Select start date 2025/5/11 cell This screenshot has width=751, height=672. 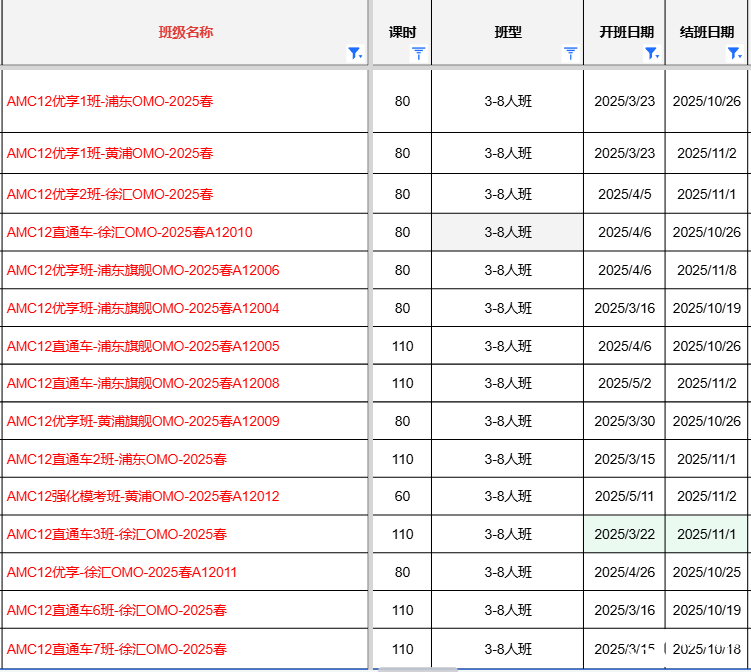(x=625, y=496)
